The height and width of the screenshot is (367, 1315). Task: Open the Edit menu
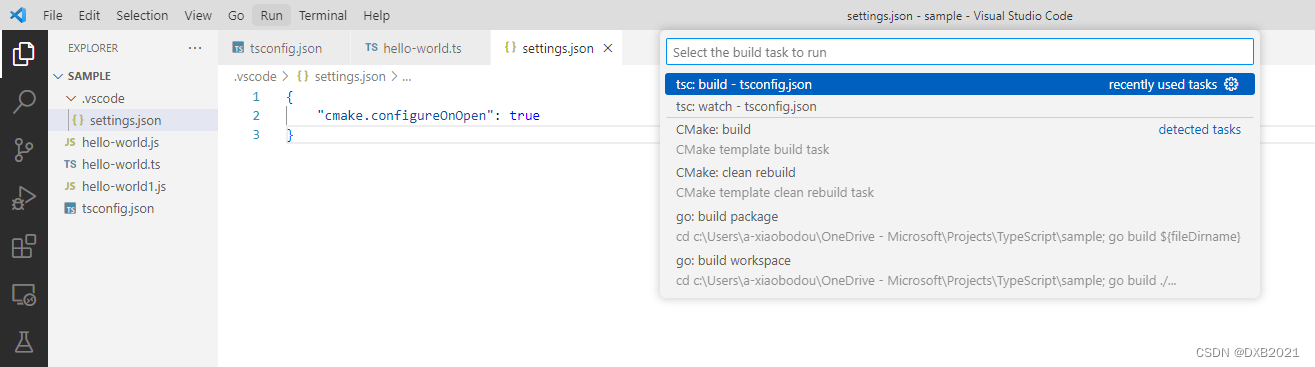pyautogui.click(x=89, y=16)
